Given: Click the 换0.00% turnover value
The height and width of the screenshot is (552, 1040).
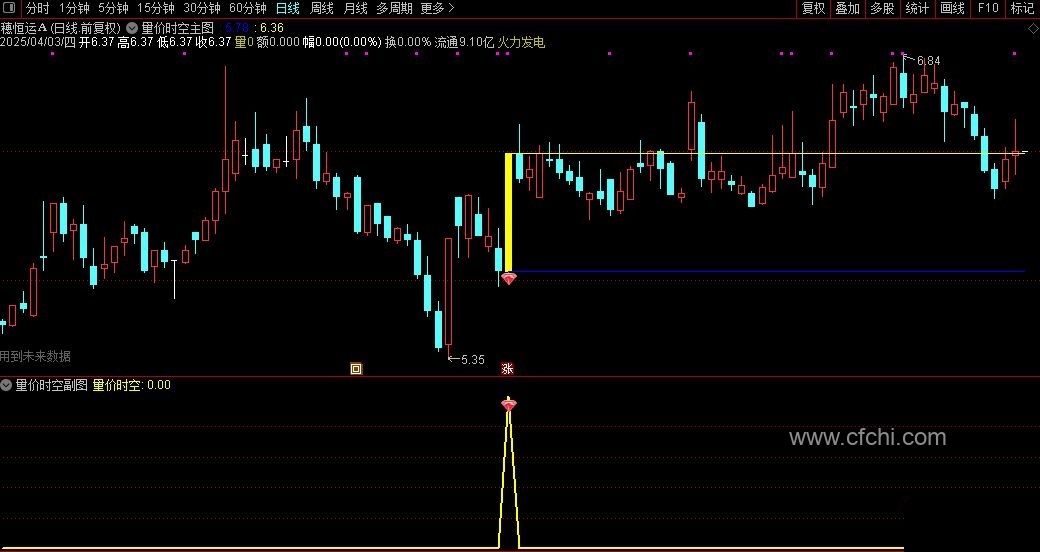Looking at the screenshot, I should (x=408, y=42).
